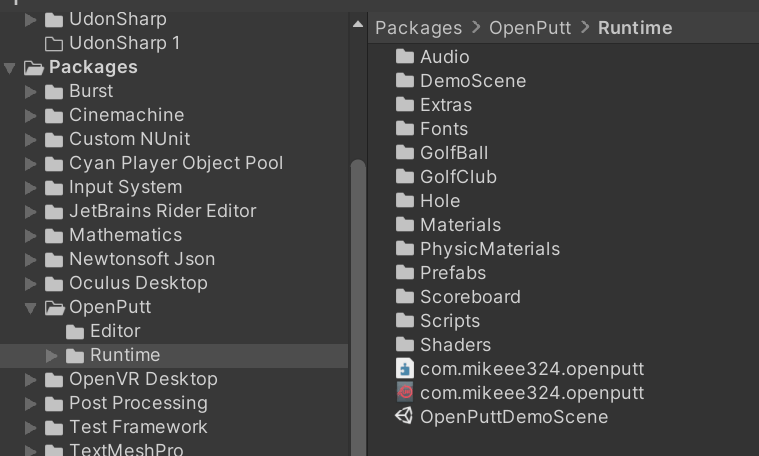This screenshot has height=456, width=759.
Task: Select the Editor folder under OpenPutt
Action: [x=103, y=331]
